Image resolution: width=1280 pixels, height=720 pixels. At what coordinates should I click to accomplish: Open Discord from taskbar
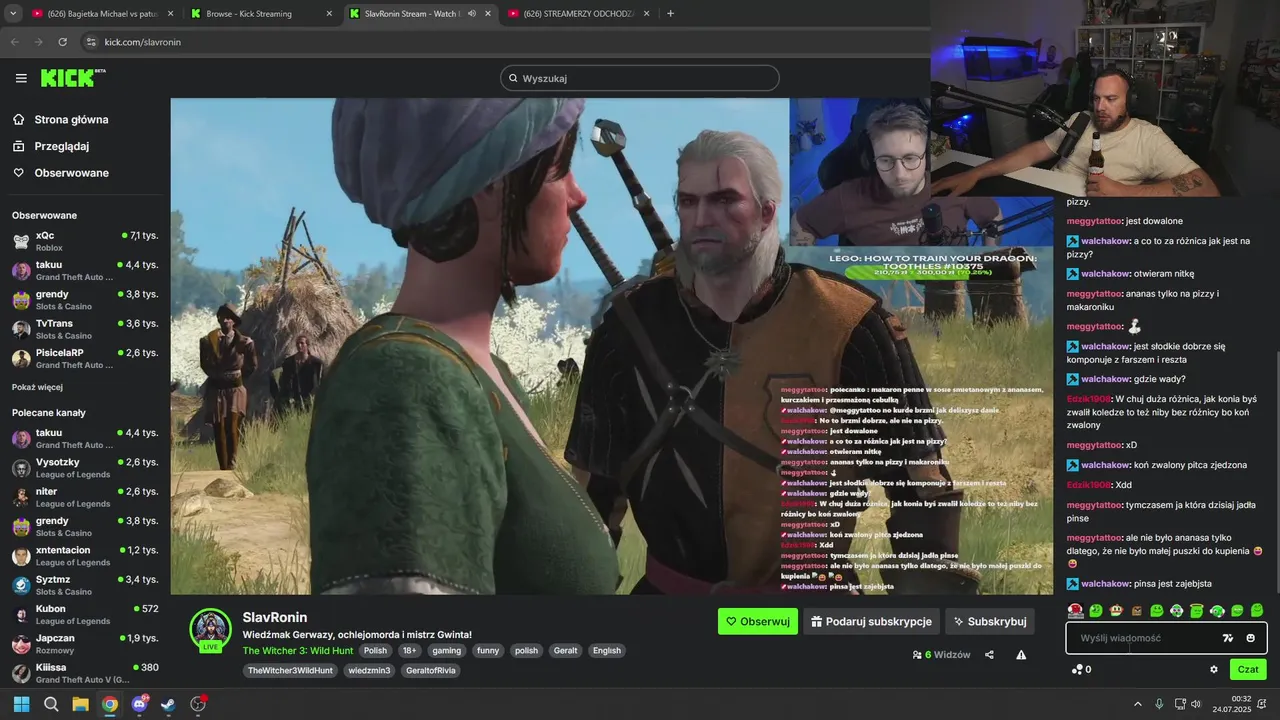pos(139,704)
